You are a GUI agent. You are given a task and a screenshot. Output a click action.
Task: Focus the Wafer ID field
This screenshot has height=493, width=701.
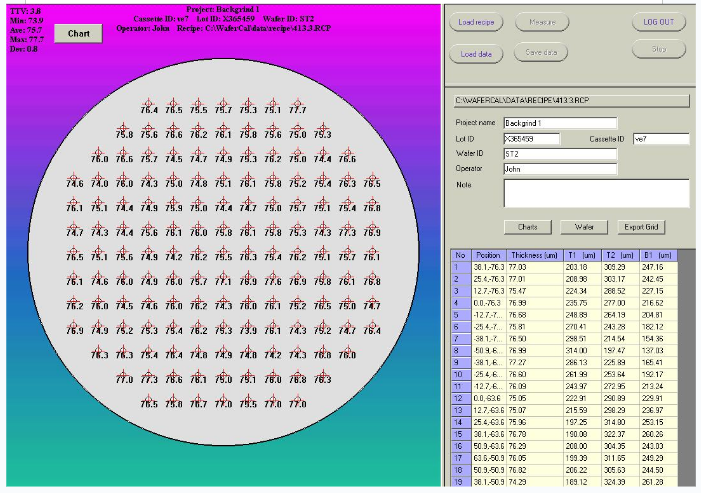tap(559, 155)
